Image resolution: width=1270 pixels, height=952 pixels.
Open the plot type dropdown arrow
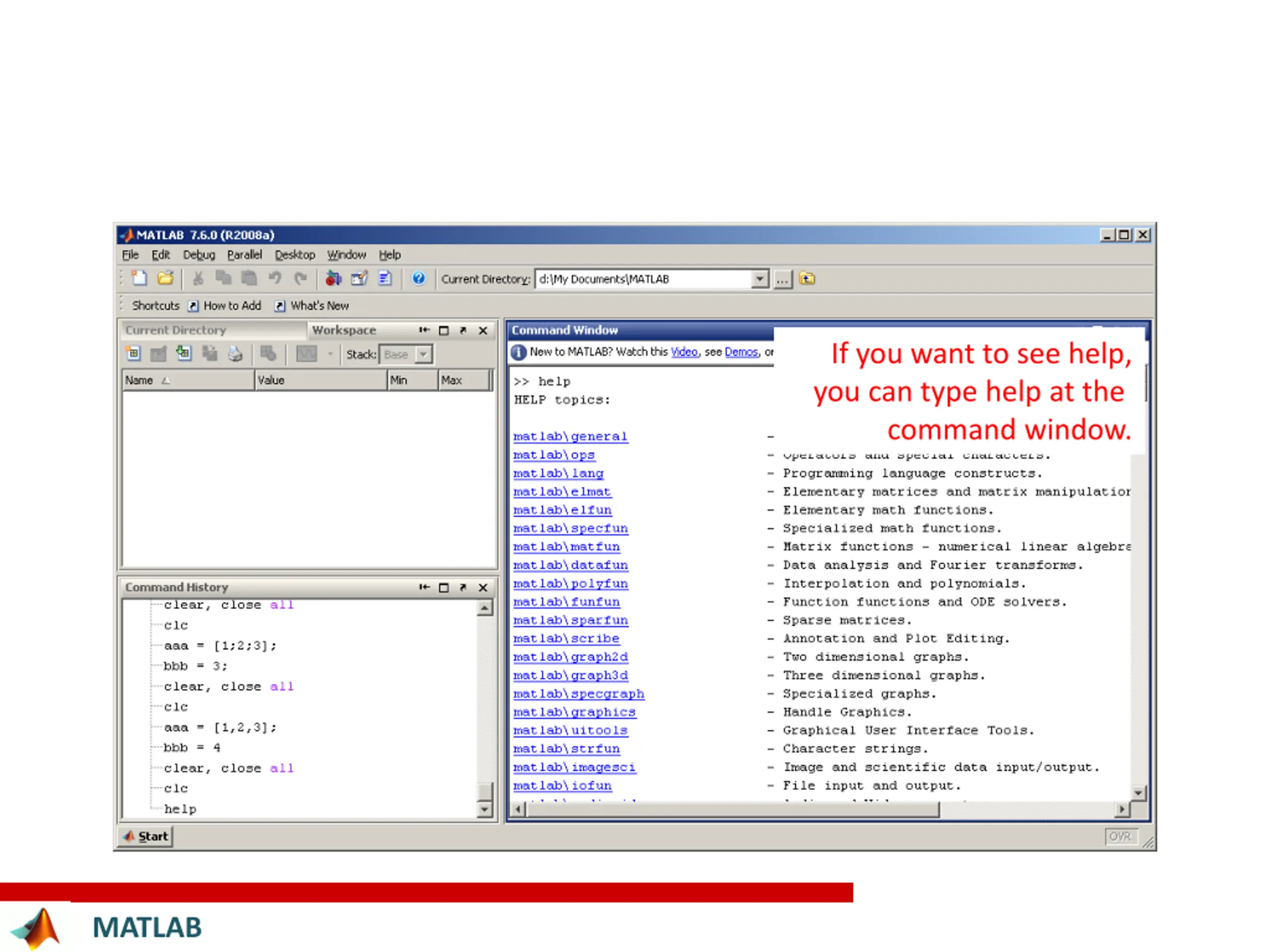pos(330,355)
